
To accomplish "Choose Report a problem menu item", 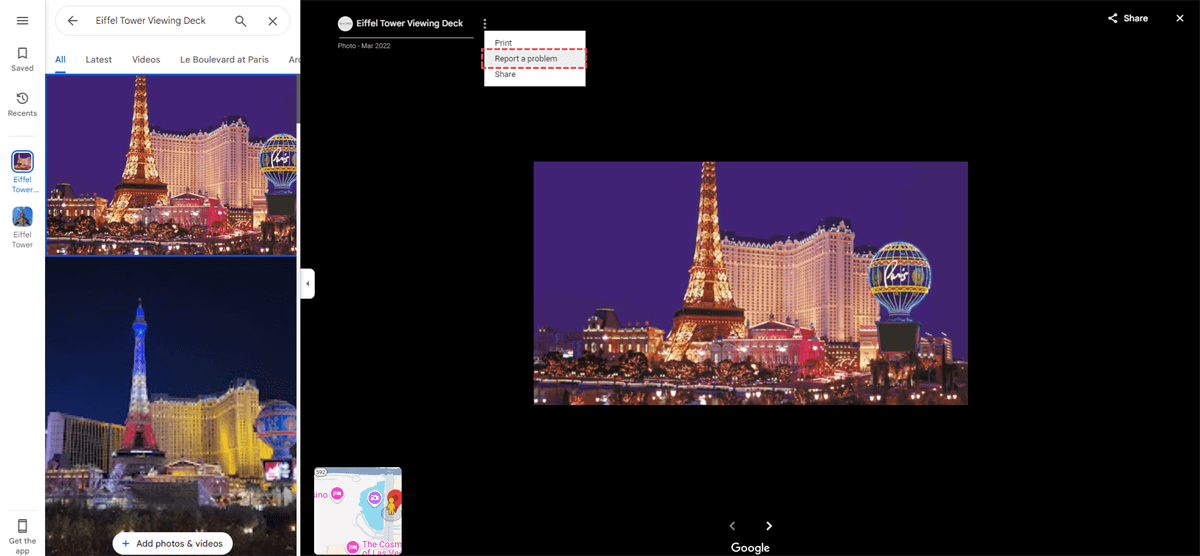I will tap(535, 59).
